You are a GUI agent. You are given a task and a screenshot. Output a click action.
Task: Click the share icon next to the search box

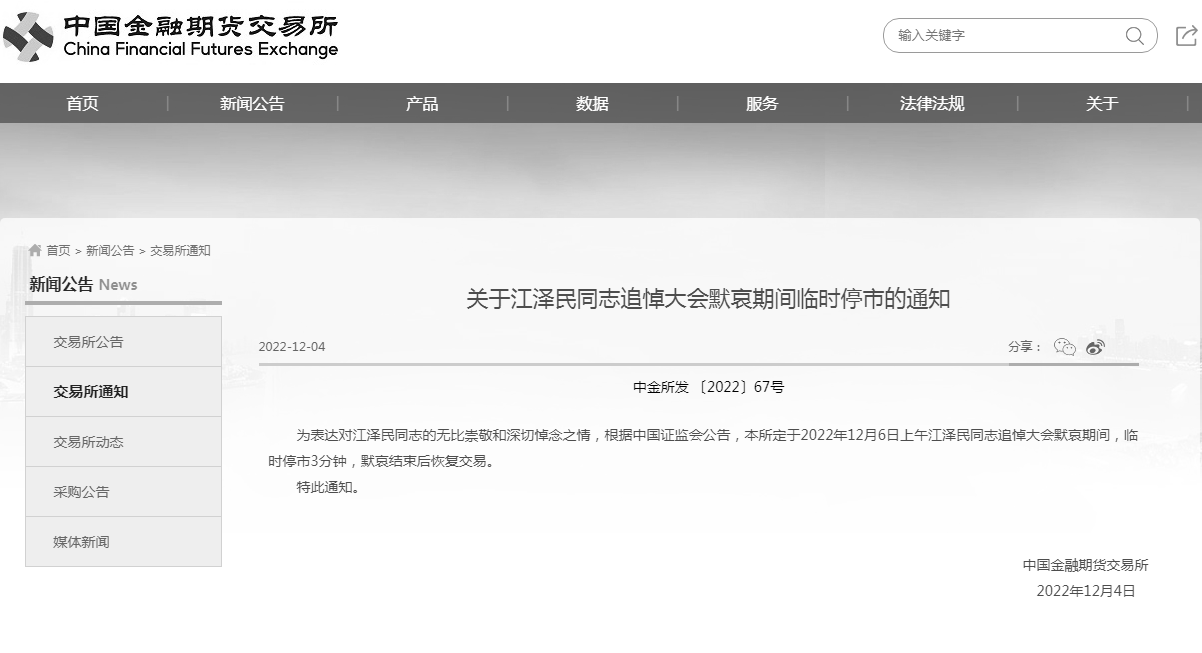pos(1186,36)
